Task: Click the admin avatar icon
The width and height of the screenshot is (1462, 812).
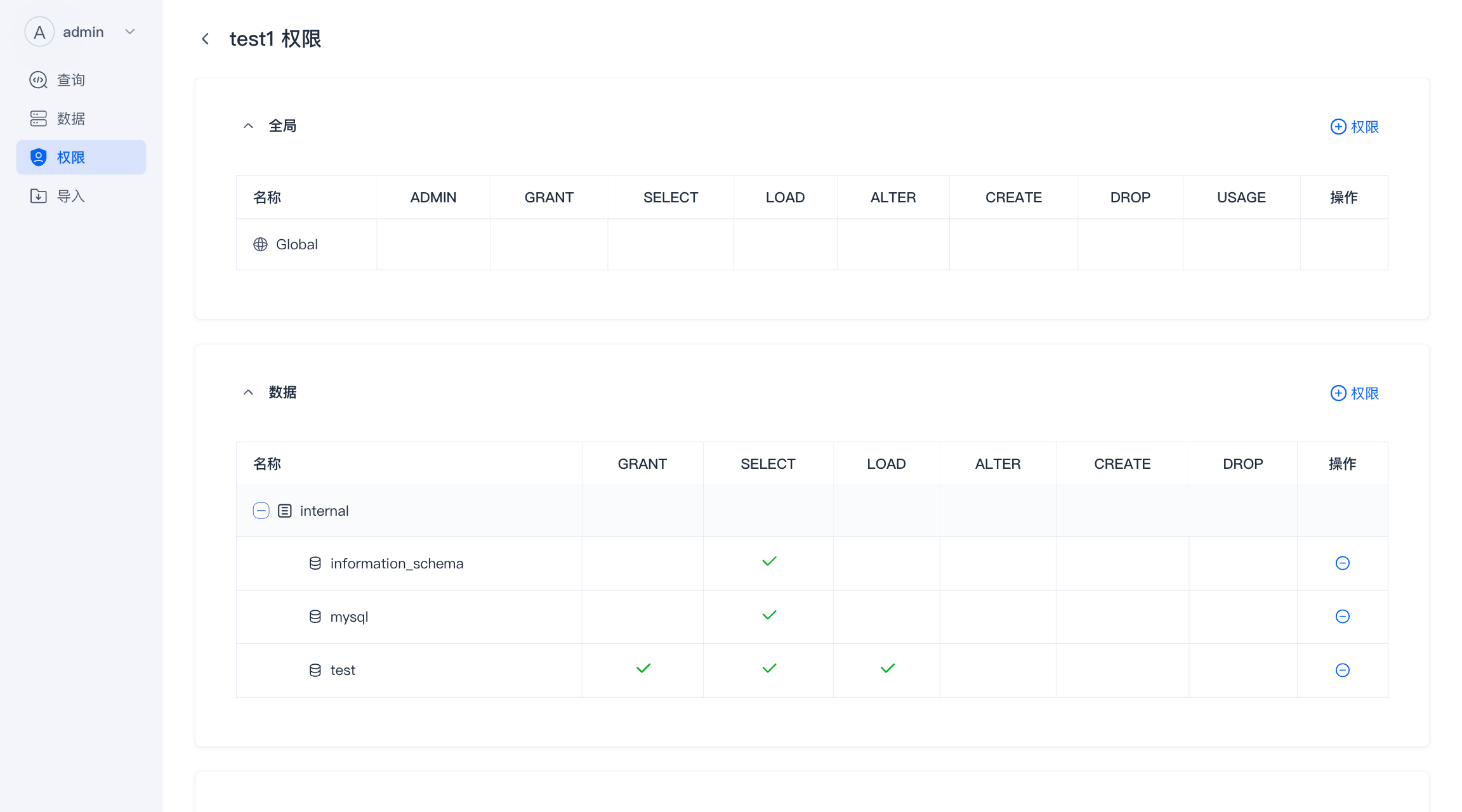Action: click(39, 32)
